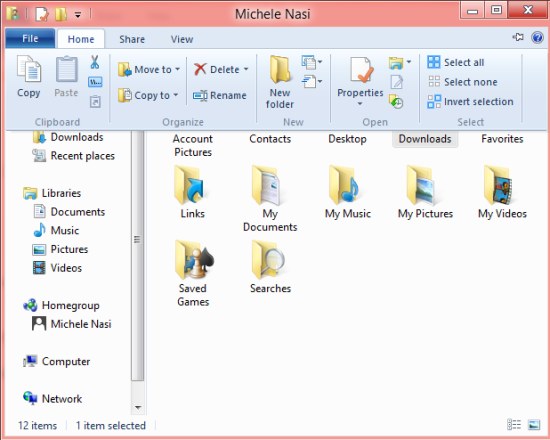
Task: Click the navigation pane scrollbar down arrow
Action: point(138,407)
